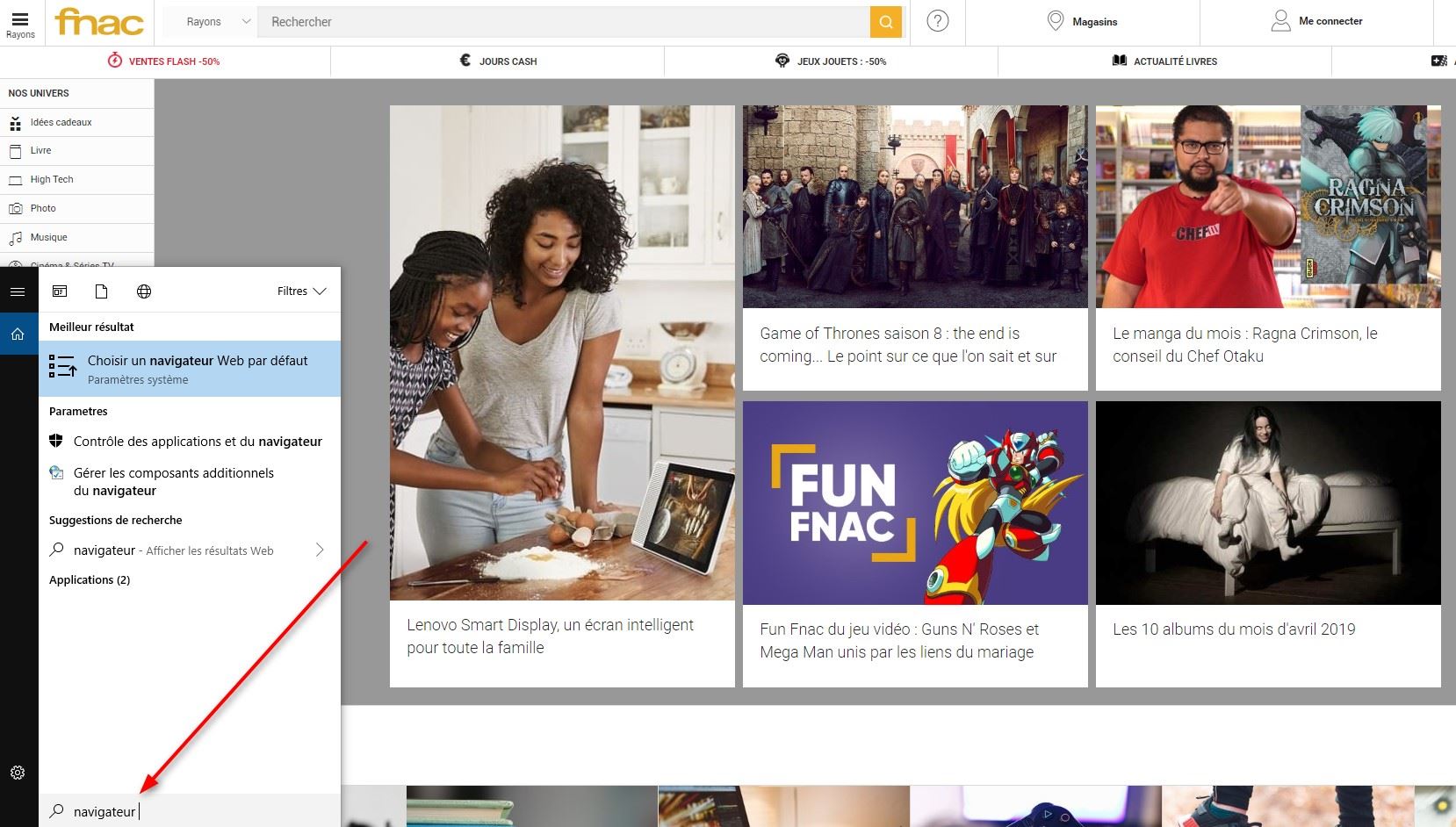Screen dimensions: 1456x827
Task: Open Ventes Flash -50% tab
Action: click(x=165, y=61)
